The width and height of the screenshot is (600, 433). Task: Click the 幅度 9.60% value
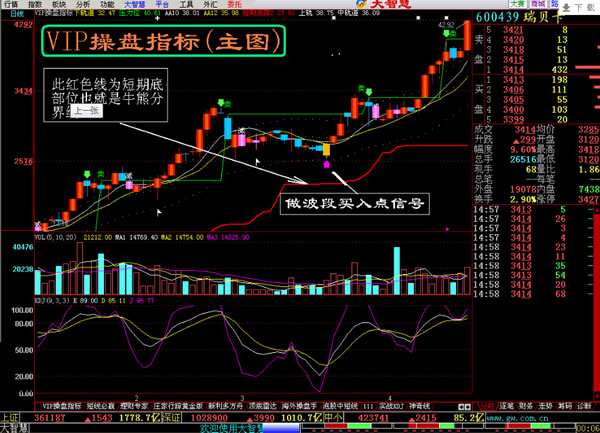pyautogui.click(x=523, y=150)
